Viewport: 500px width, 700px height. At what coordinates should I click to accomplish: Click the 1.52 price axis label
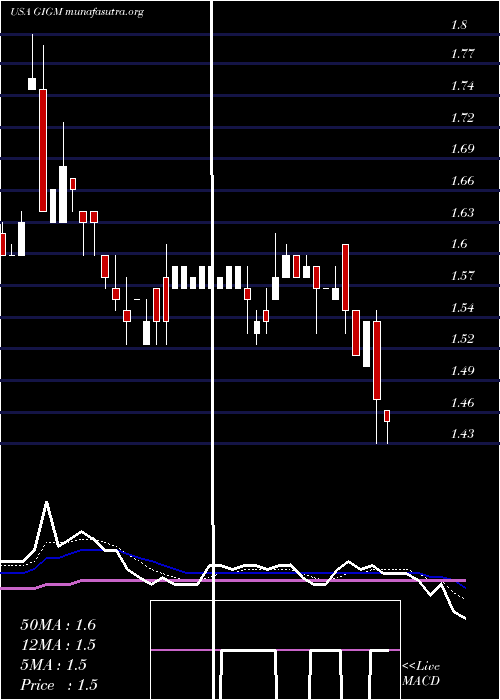[462, 338]
